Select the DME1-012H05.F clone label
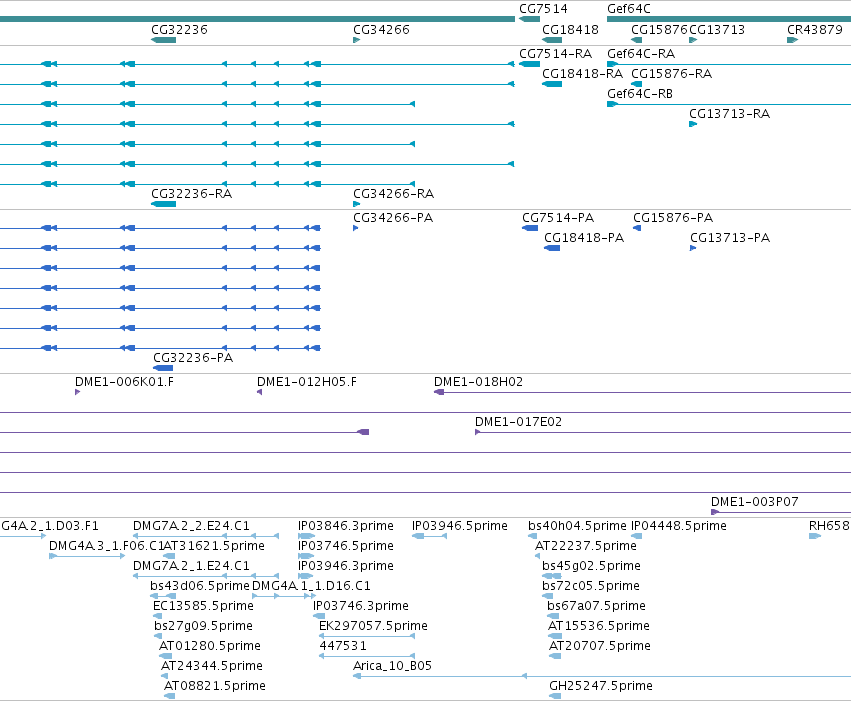Viewport: 851px width, 701px height. tap(307, 382)
